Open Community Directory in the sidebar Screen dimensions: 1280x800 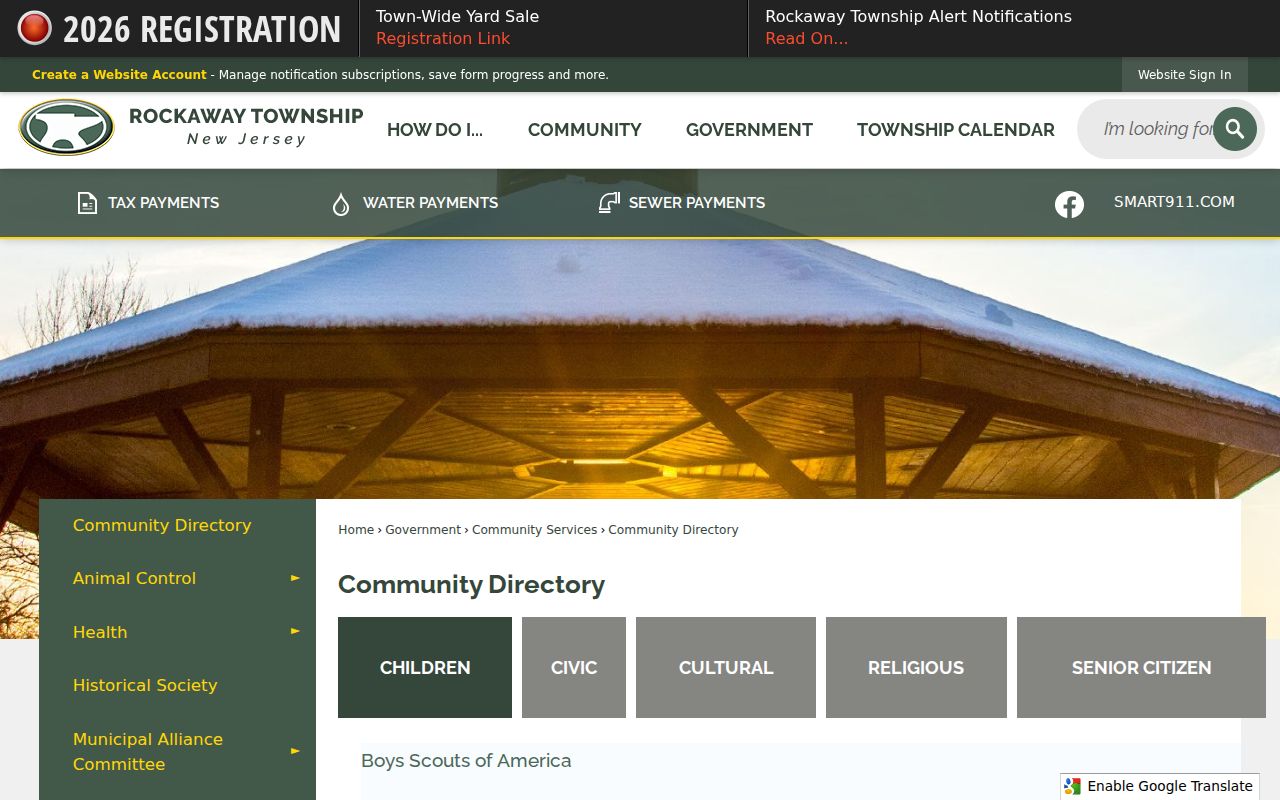(162, 525)
